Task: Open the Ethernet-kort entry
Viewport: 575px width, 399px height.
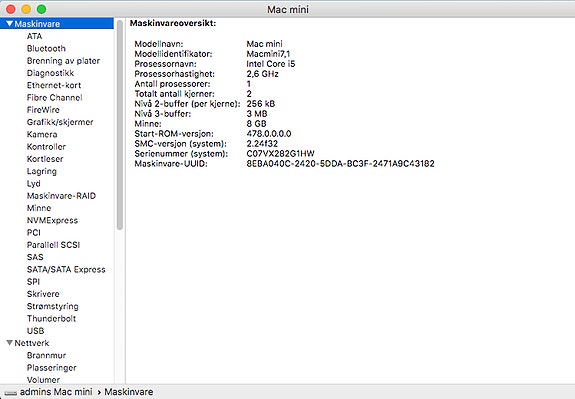Action: [x=54, y=85]
